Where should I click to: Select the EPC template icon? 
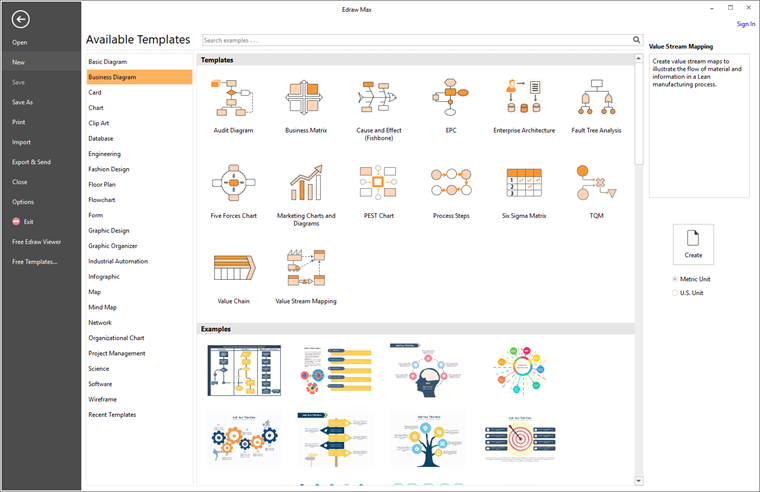pyautogui.click(x=450, y=97)
